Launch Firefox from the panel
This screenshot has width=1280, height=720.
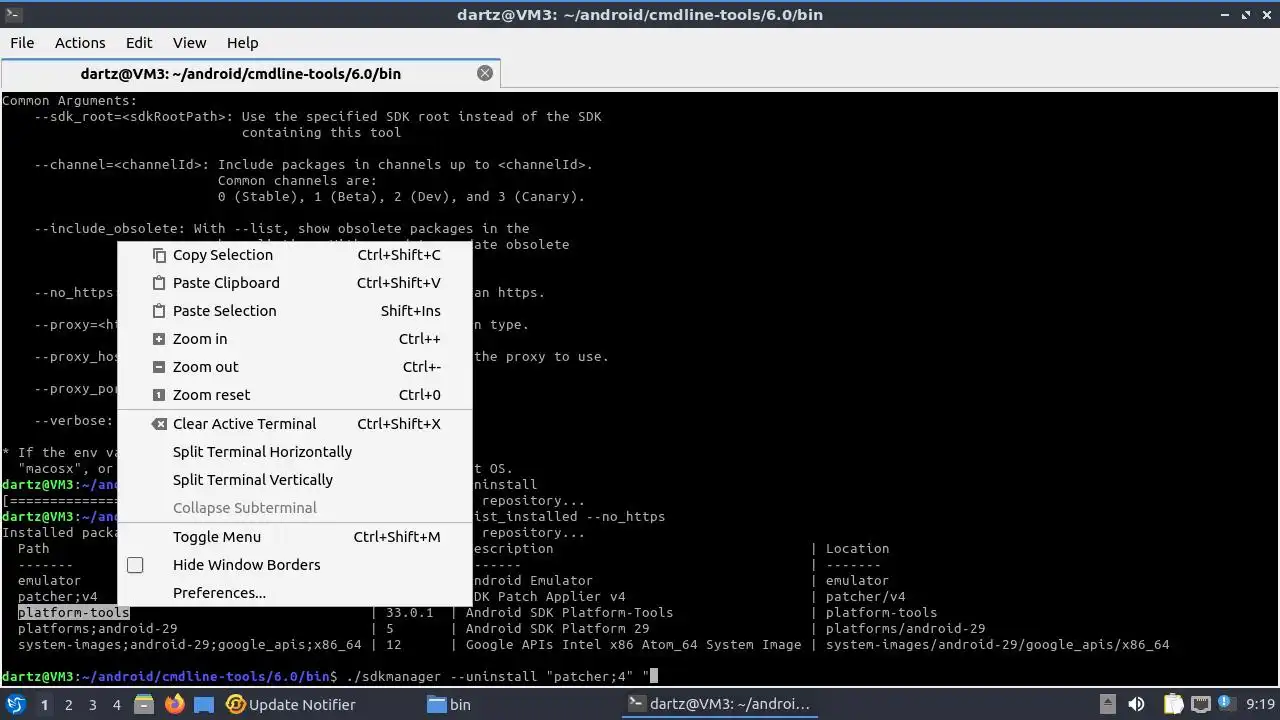pos(174,704)
